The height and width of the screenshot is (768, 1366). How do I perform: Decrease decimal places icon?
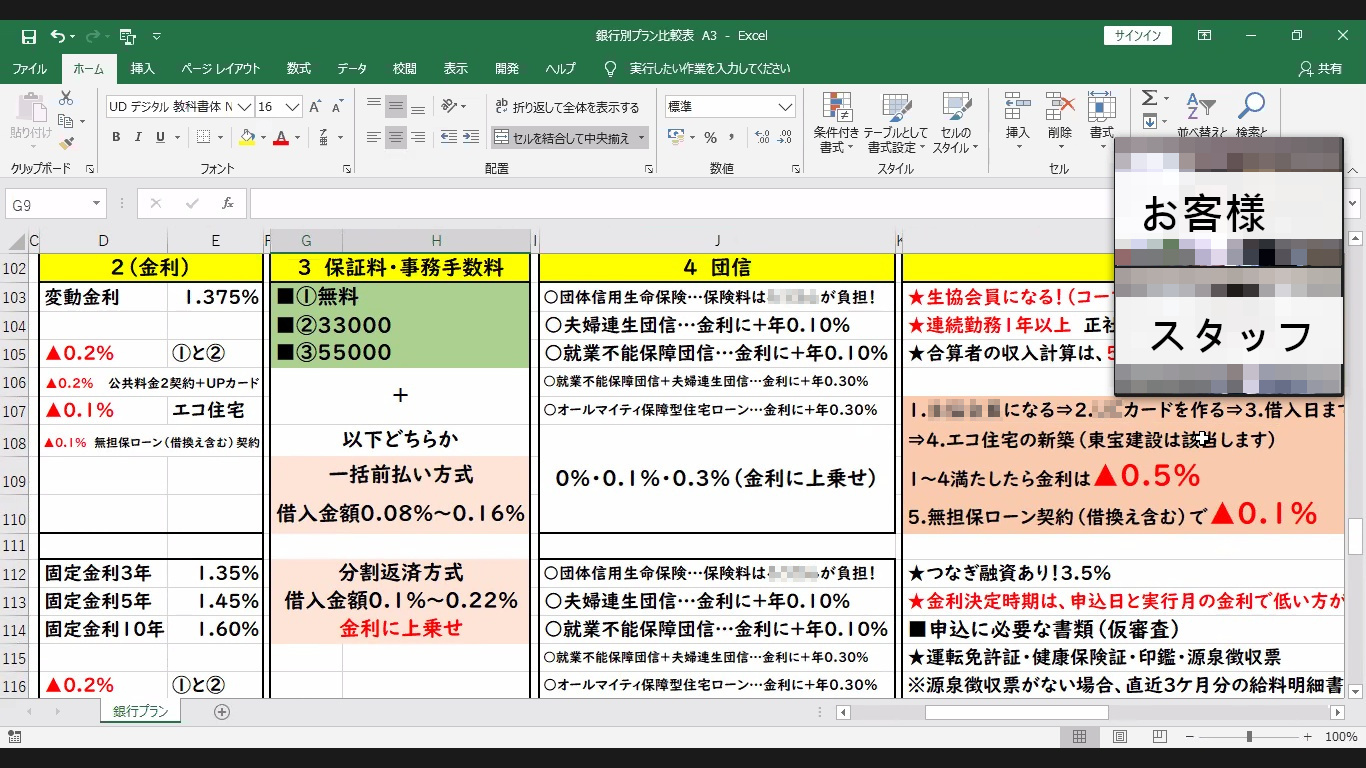coord(785,137)
